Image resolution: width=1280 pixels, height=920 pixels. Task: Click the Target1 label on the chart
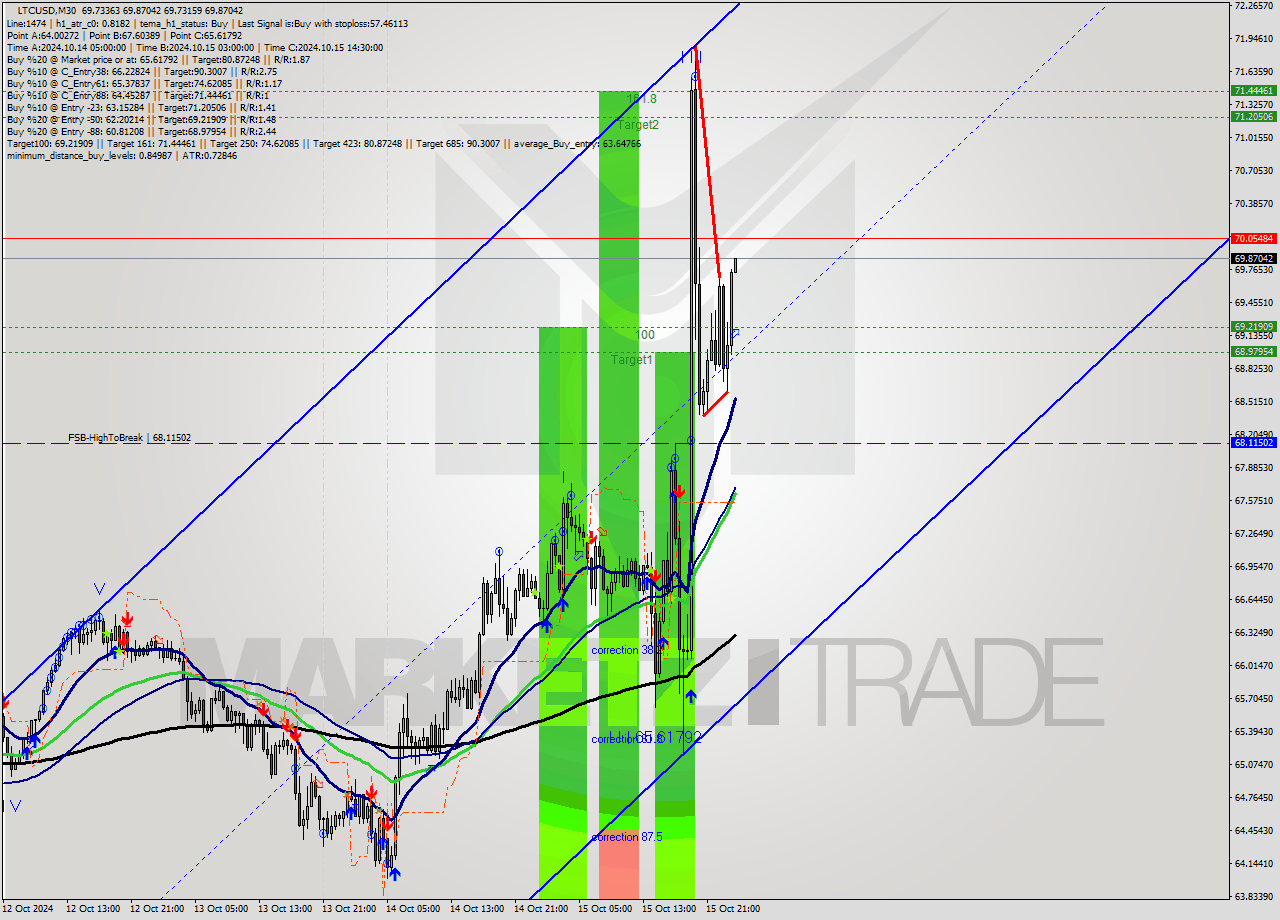coord(632,359)
